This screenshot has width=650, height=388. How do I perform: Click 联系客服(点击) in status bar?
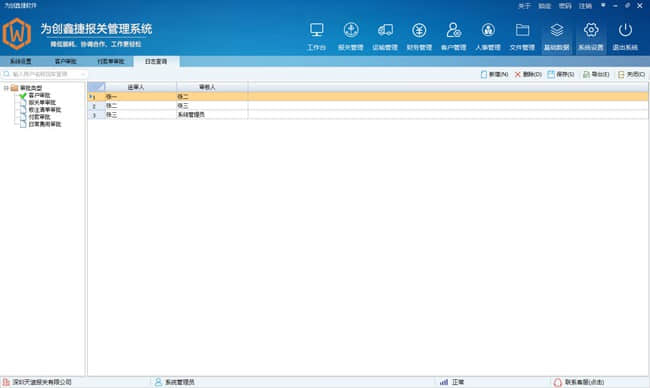pos(585,382)
